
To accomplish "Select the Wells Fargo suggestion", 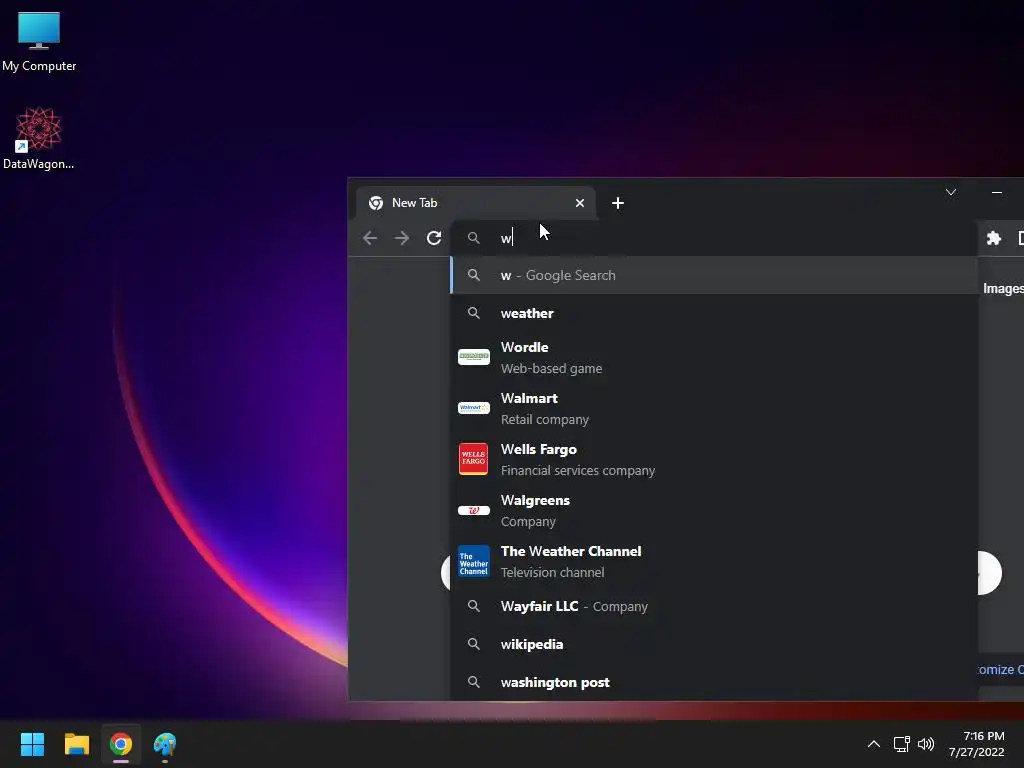I will pos(714,459).
